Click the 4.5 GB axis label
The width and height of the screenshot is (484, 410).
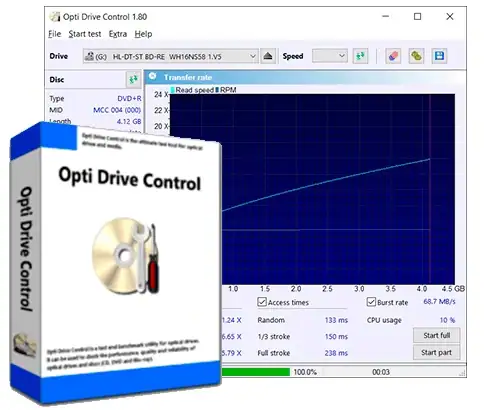pos(453,289)
